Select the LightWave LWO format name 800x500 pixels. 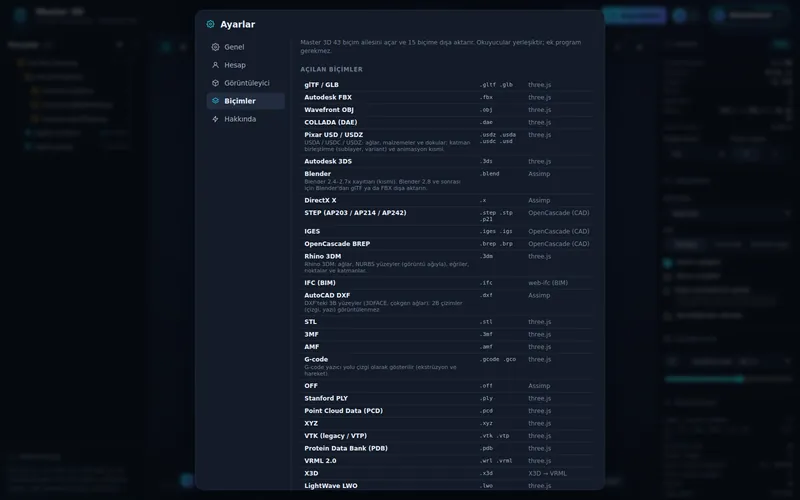[x=331, y=486]
